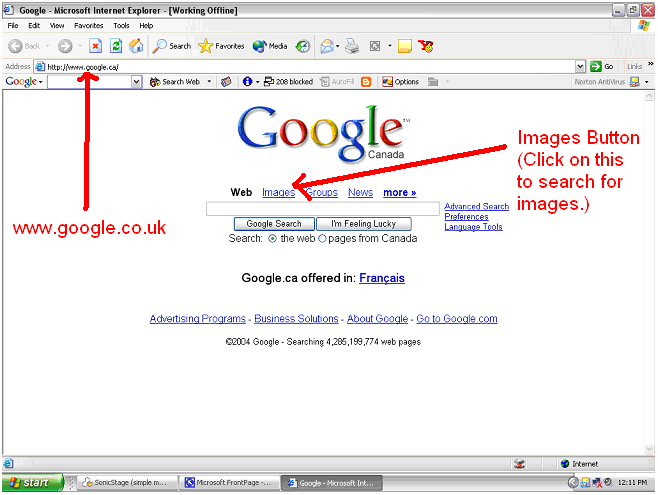Open the Tools menu

[121, 26]
